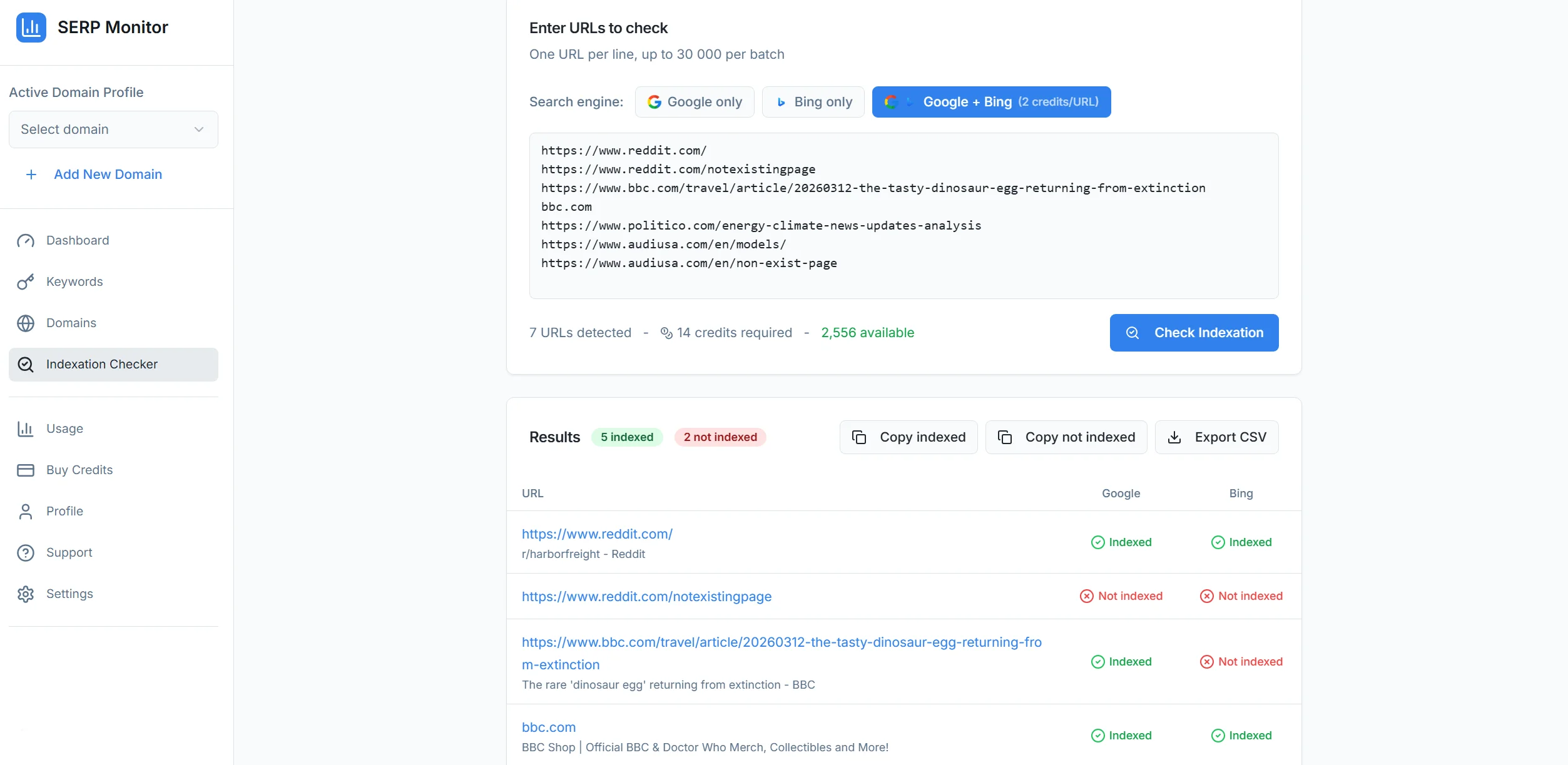Click the Copy indexed icon button
The width and height of the screenshot is (1568, 765).
pyautogui.click(x=860, y=437)
